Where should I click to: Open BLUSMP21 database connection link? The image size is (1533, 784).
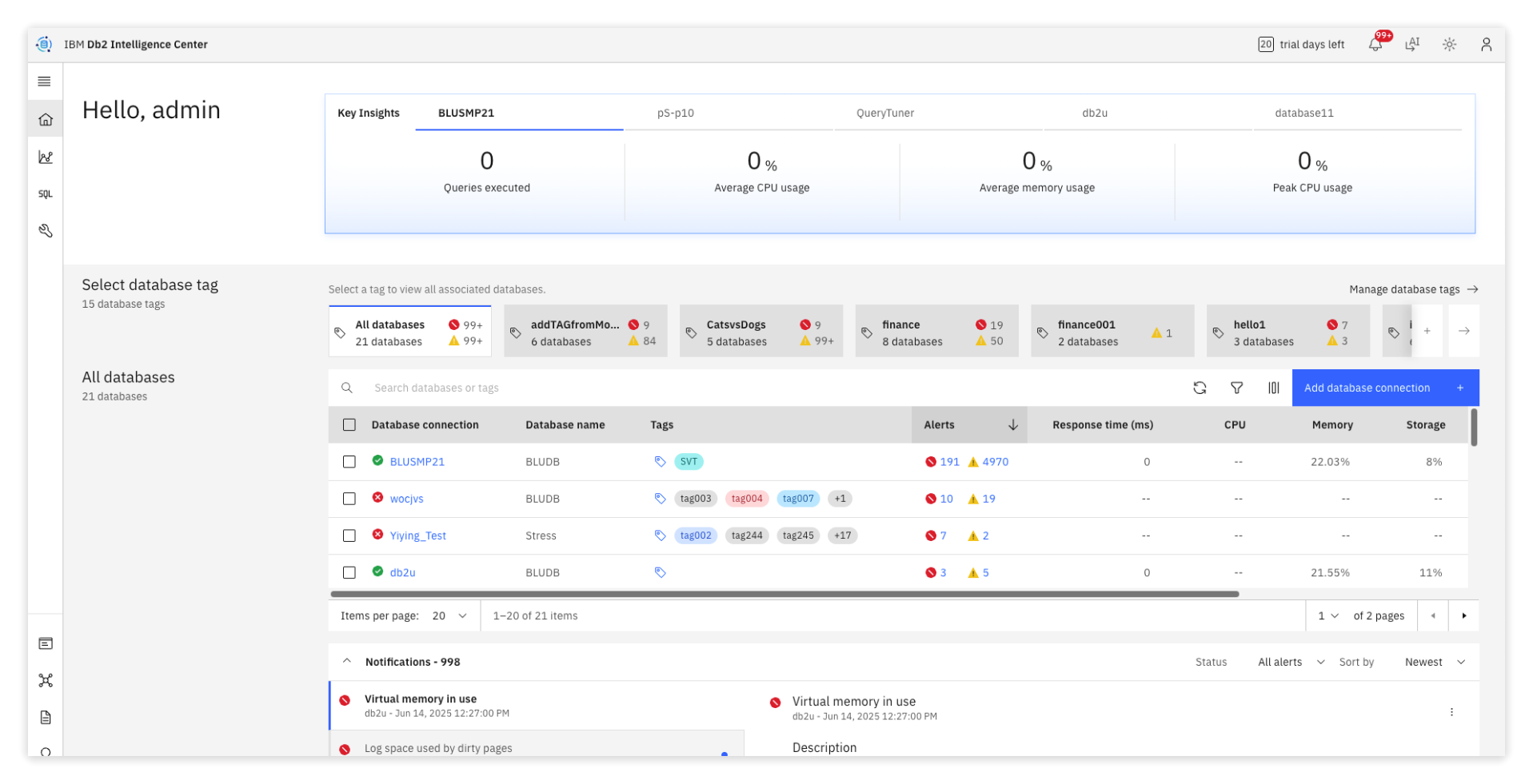(x=417, y=461)
